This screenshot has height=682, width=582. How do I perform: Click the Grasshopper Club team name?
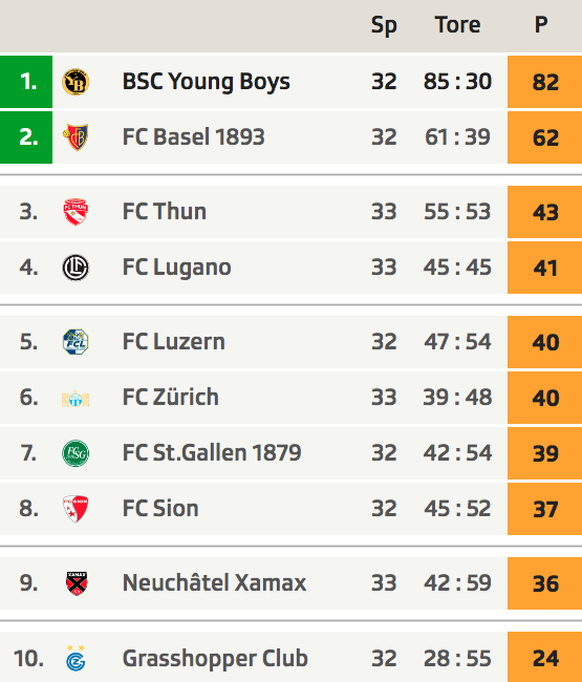pyautogui.click(x=215, y=658)
